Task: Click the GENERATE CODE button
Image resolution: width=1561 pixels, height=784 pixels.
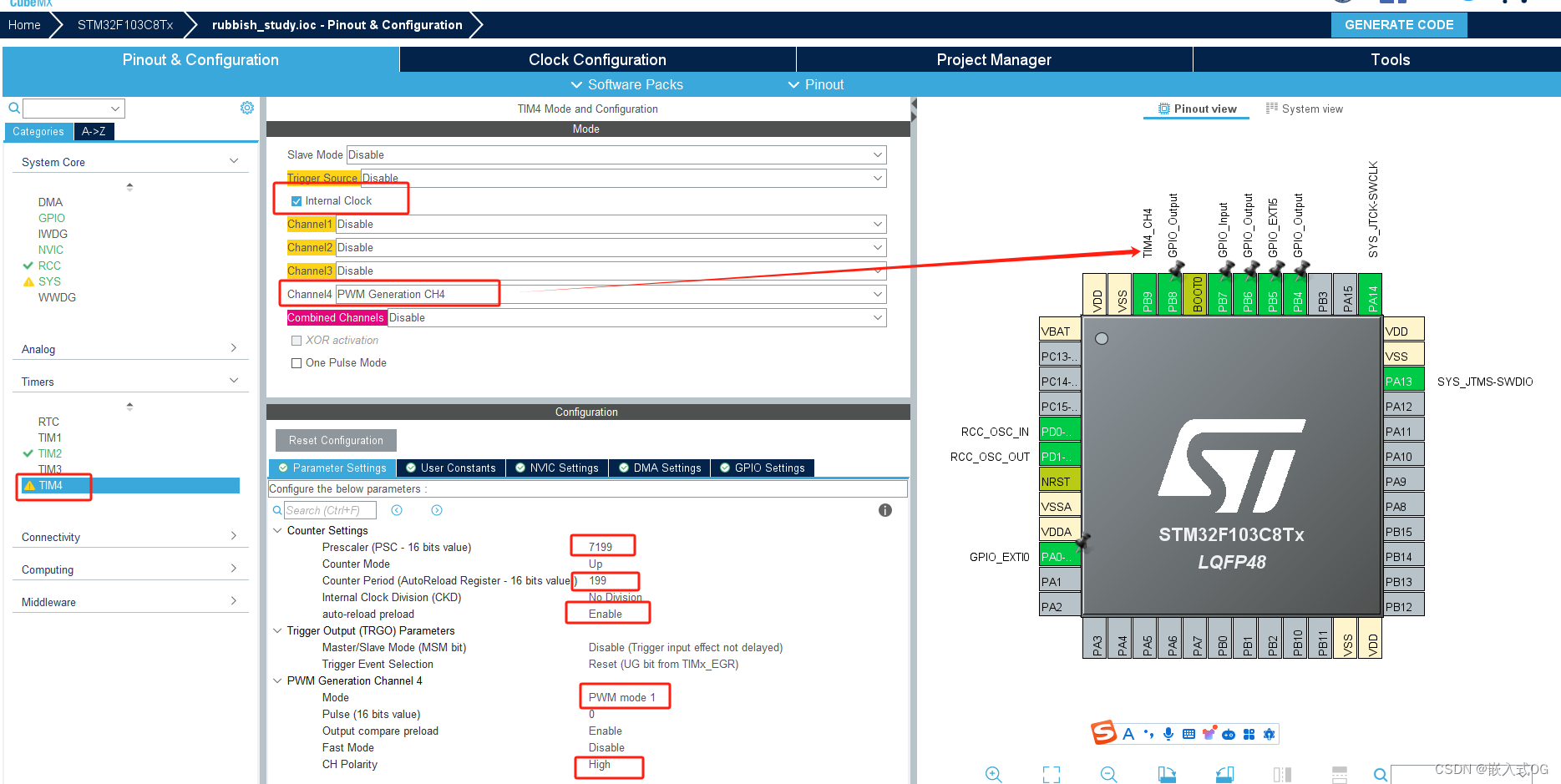Action: click(x=1399, y=24)
